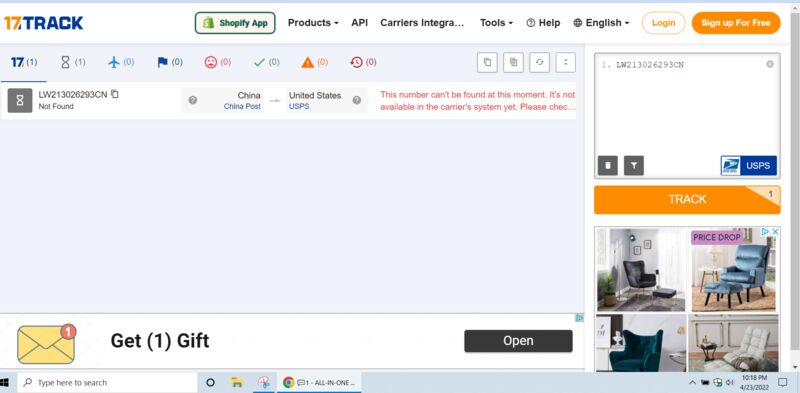The image size is (800, 393).
Task: Open Carriers Integration menu item
Action: coord(423,23)
